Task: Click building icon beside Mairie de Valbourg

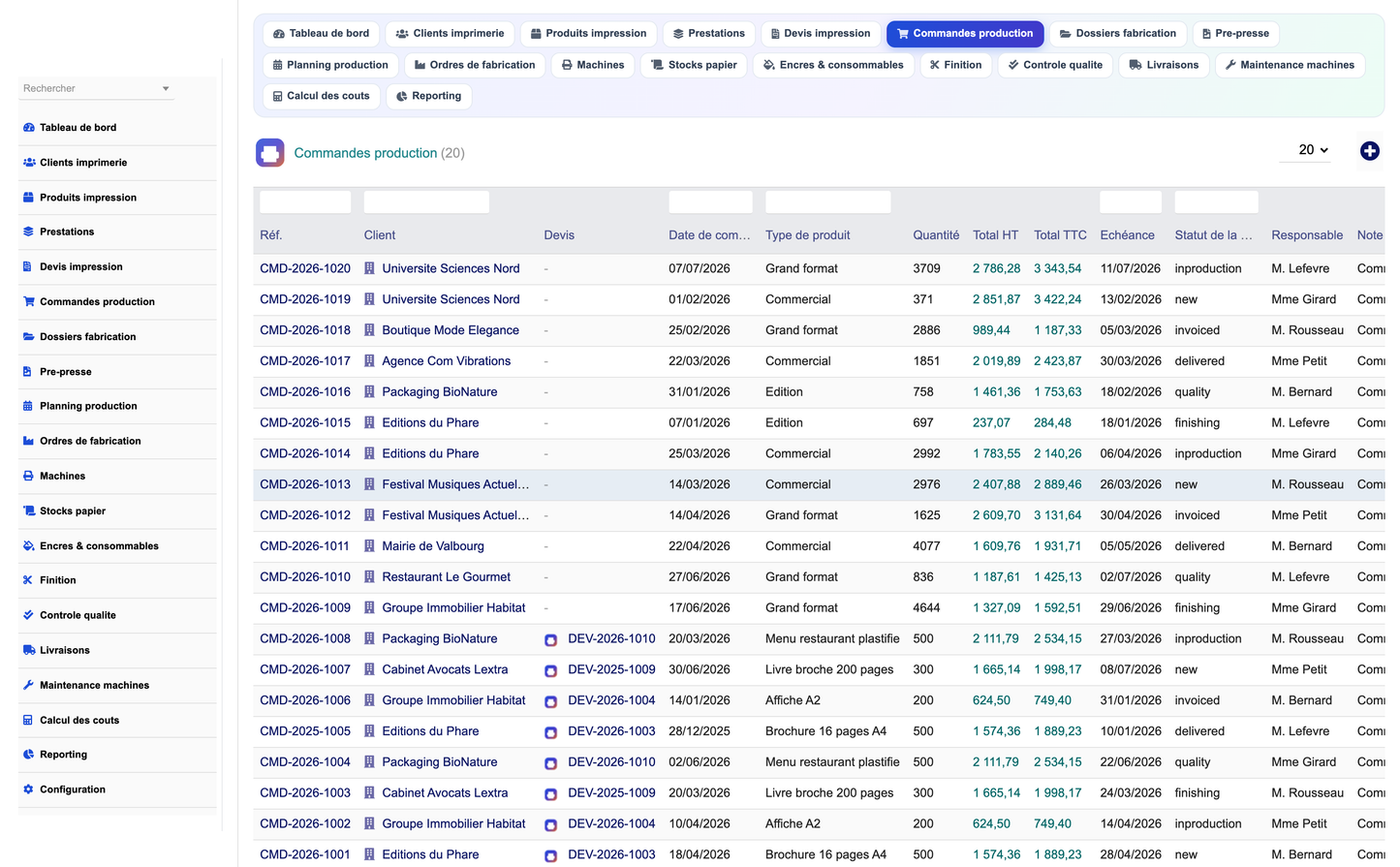Action: [369, 546]
